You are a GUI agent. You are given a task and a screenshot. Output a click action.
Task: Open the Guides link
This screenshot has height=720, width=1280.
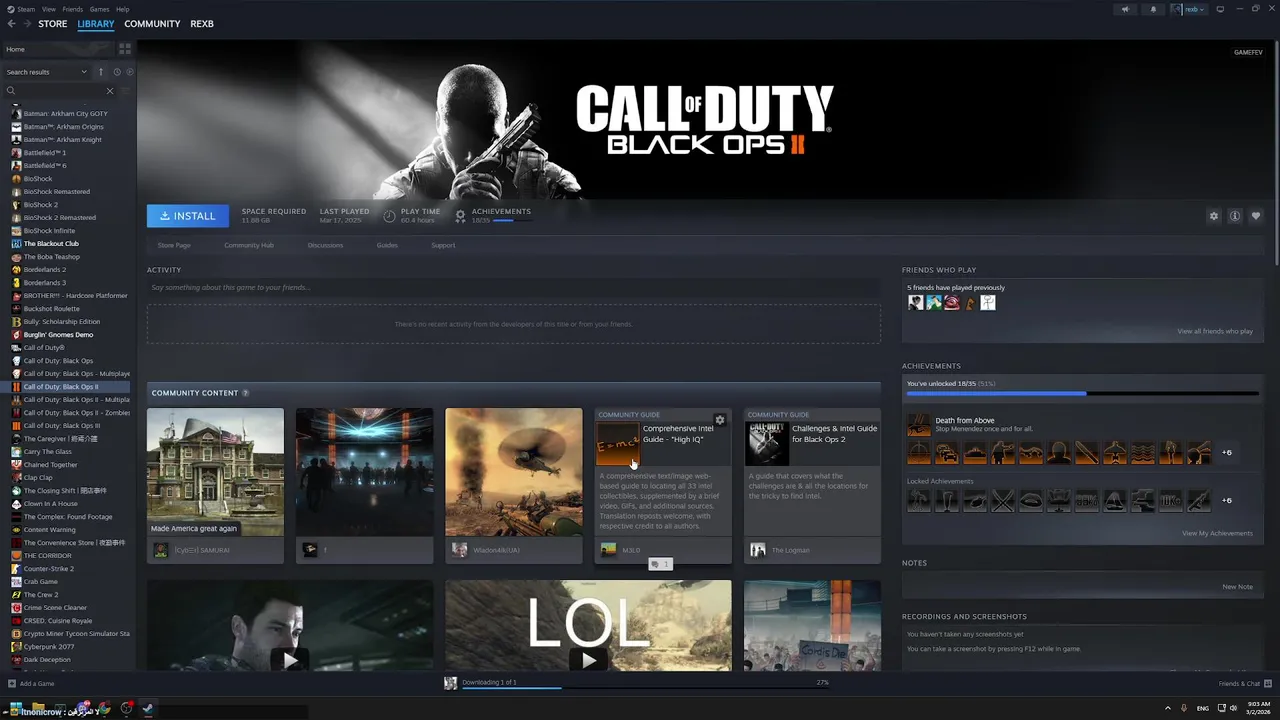click(387, 245)
